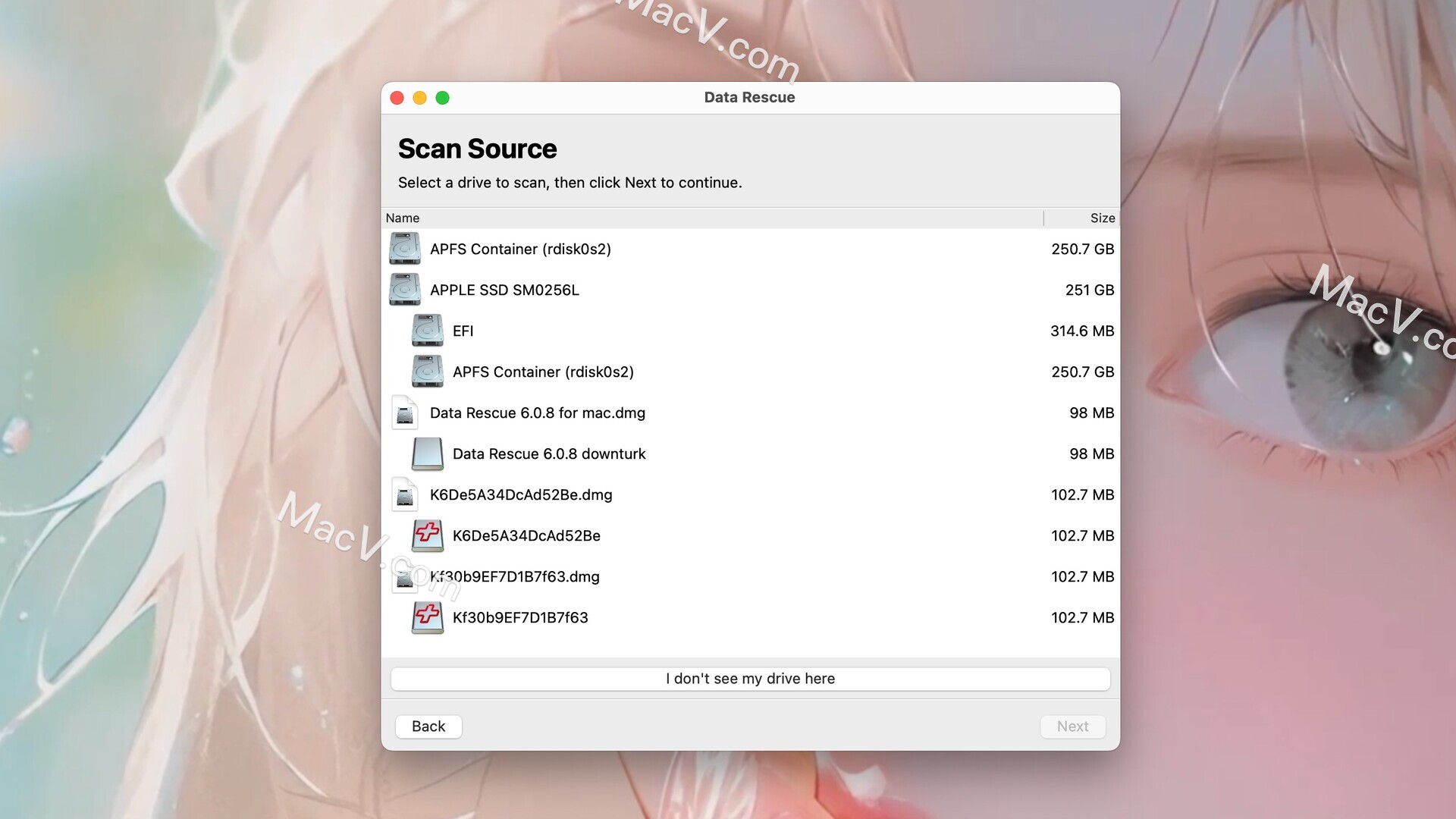Click I don't see my drive here
This screenshot has height=819, width=1456.
[750, 678]
